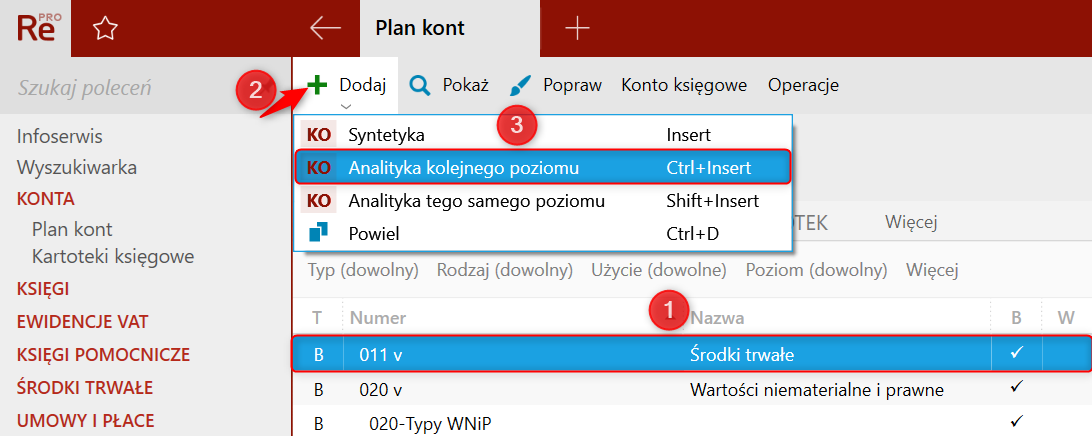Image resolution: width=1092 pixels, height=436 pixels.
Task: Click the Konto księgowe toolbar button
Action: [684, 85]
